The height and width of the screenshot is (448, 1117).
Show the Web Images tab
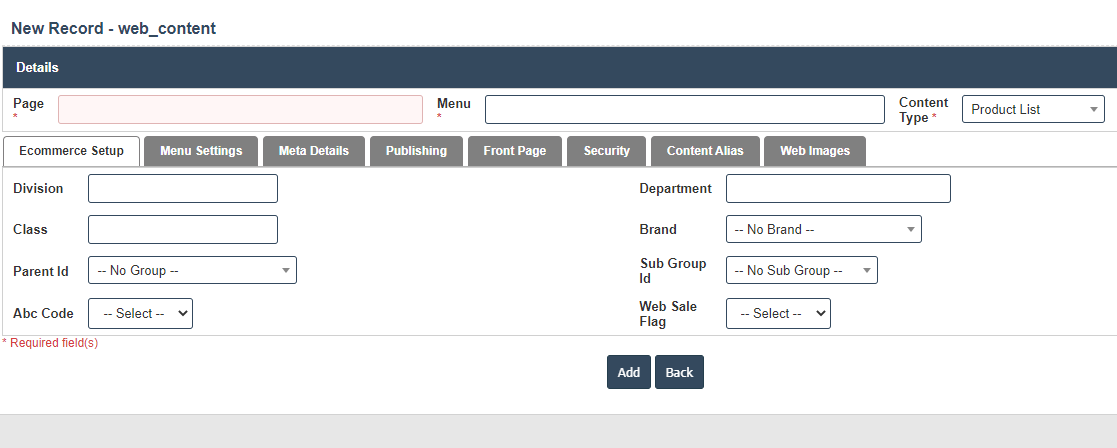815,151
